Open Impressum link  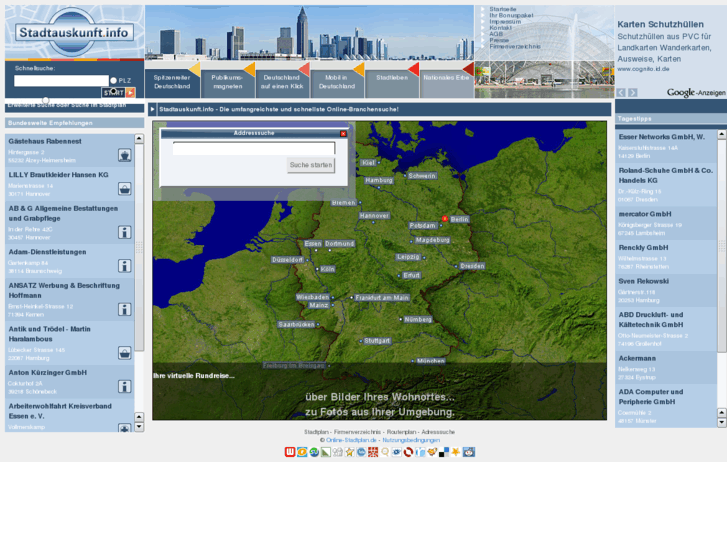505,22
